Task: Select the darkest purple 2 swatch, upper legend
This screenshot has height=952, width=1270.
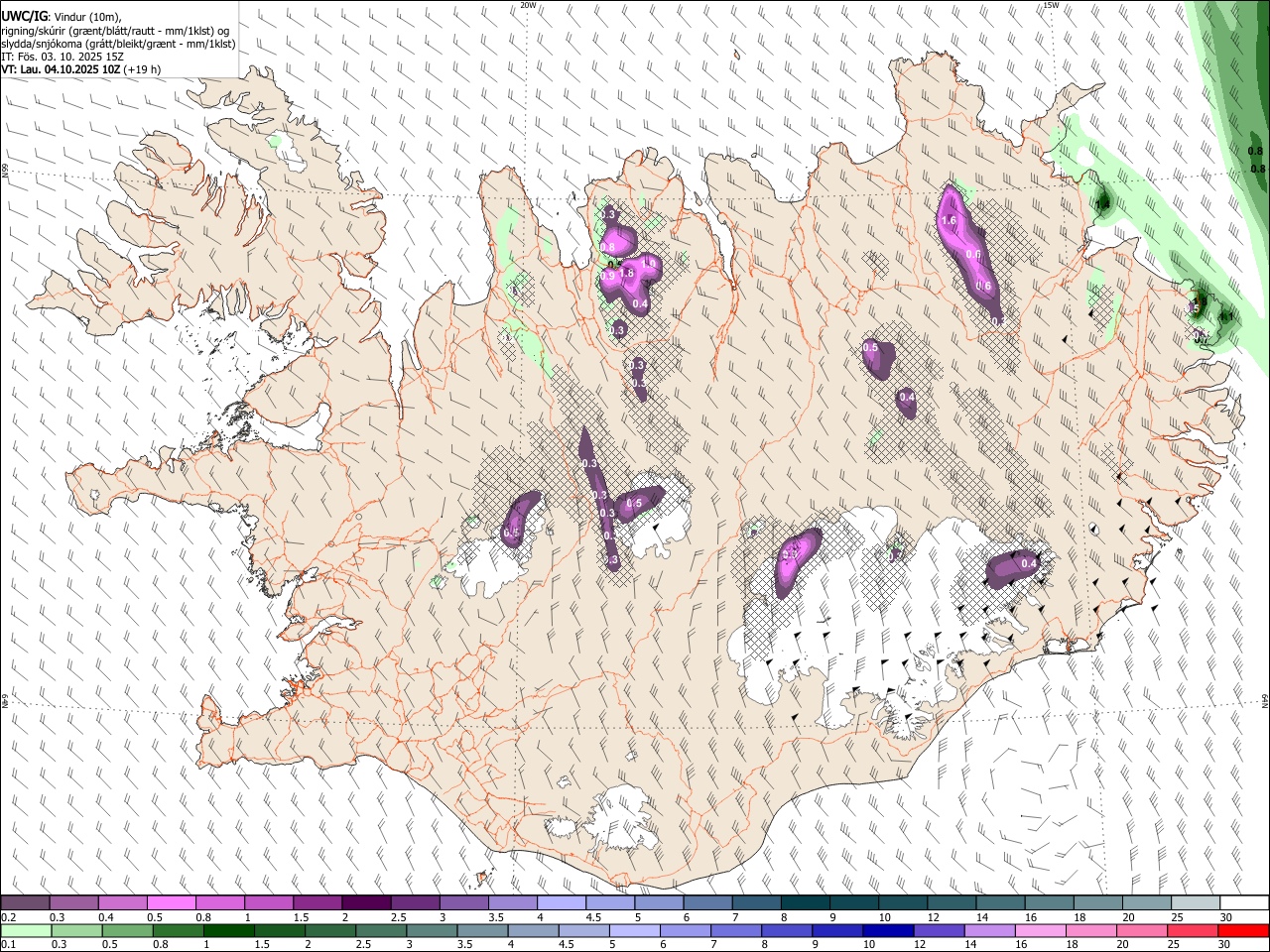Action: (x=365, y=903)
